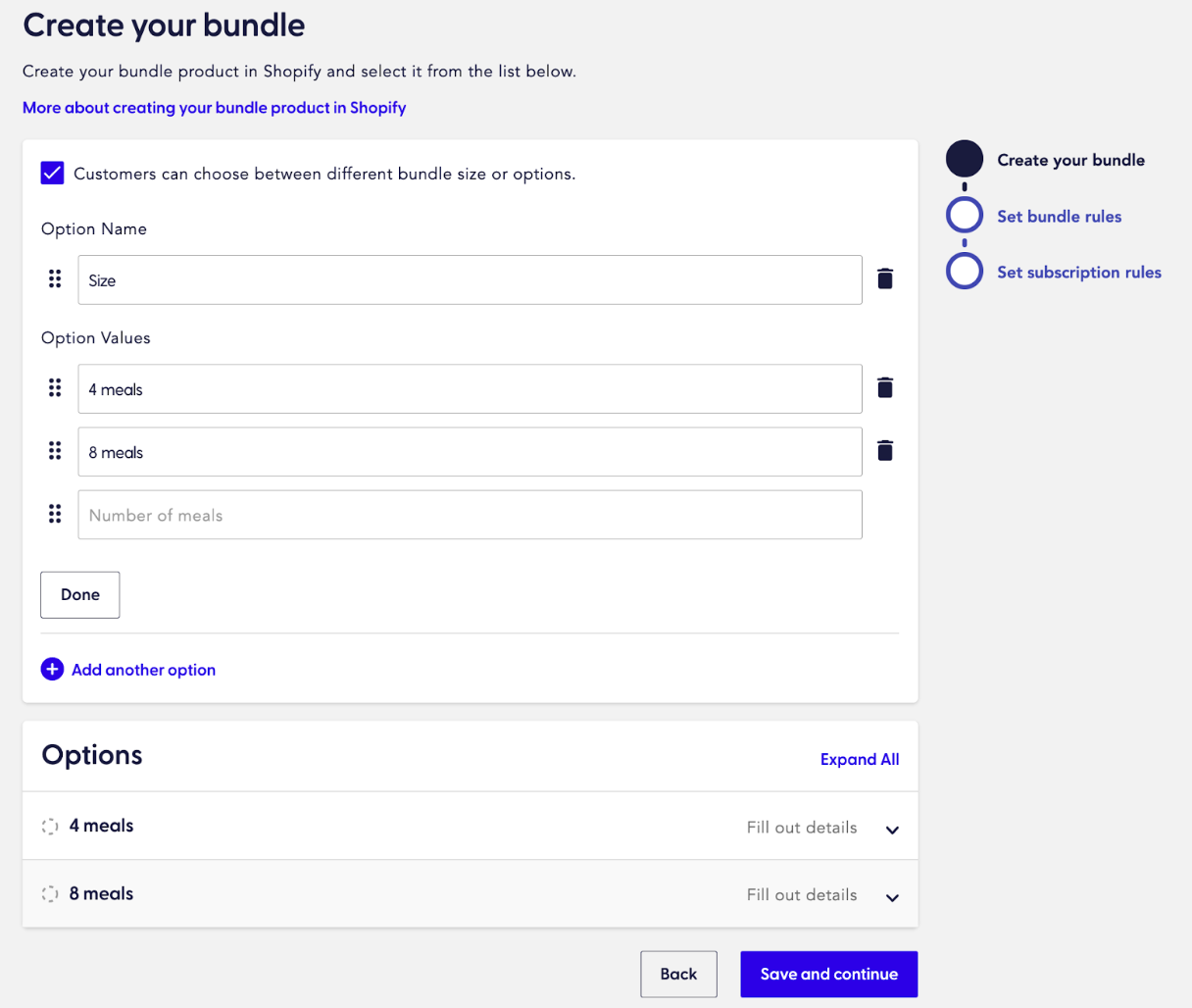Delete the Size option name row

click(x=885, y=279)
